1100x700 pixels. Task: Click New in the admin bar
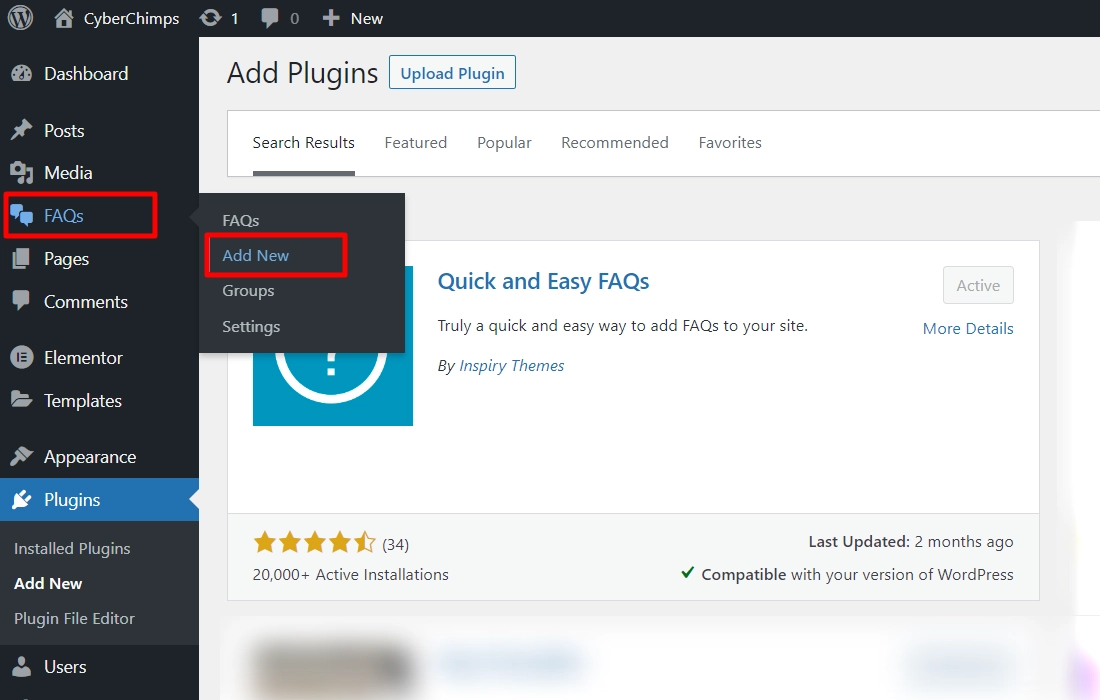point(367,18)
